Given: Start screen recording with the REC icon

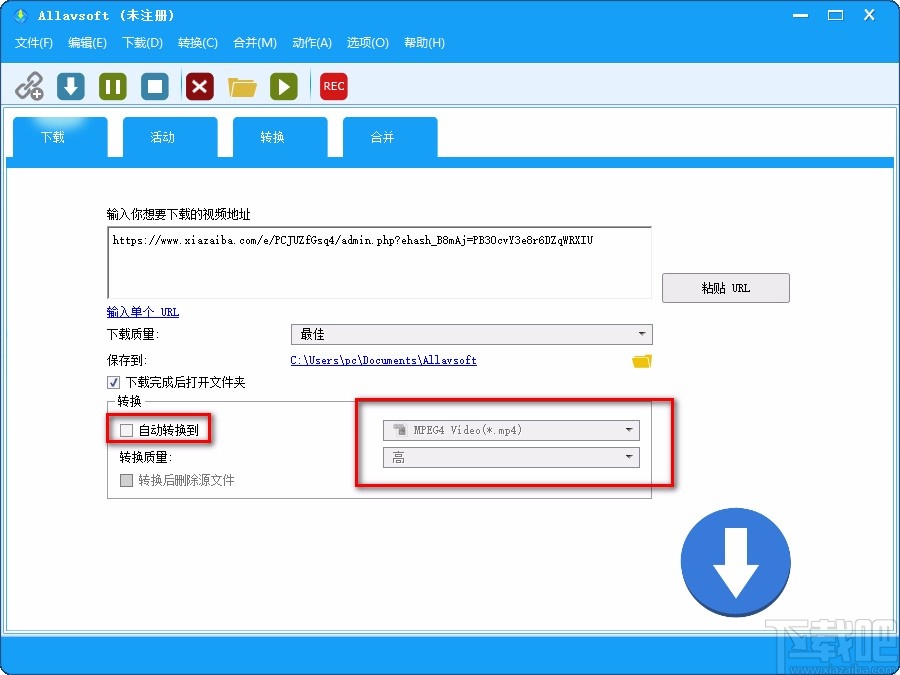Looking at the screenshot, I should pyautogui.click(x=333, y=87).
